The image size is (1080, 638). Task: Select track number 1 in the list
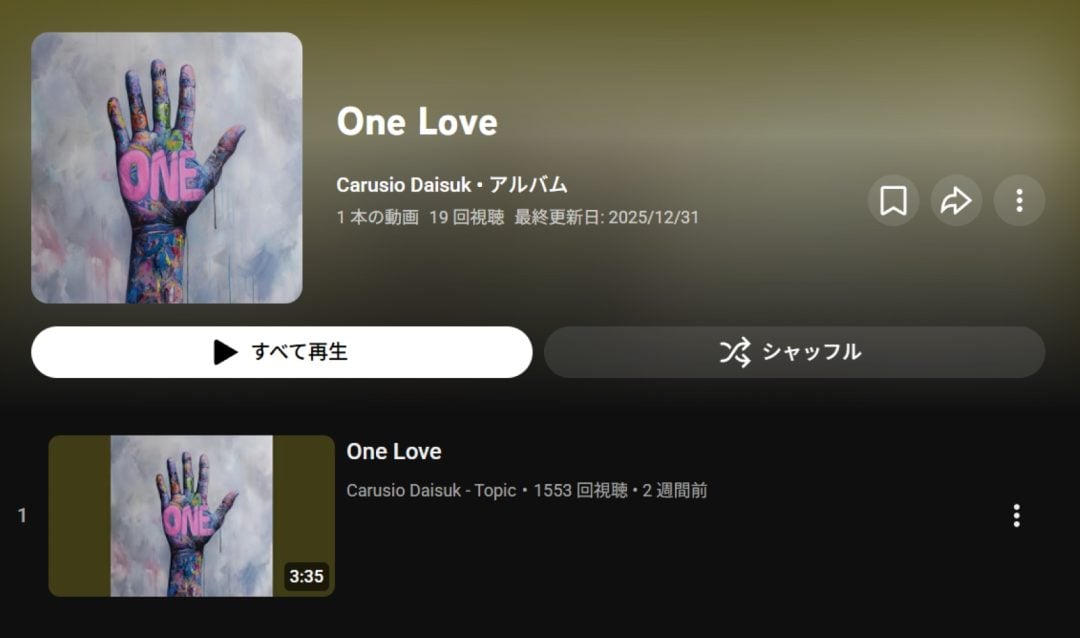(22, 515)
